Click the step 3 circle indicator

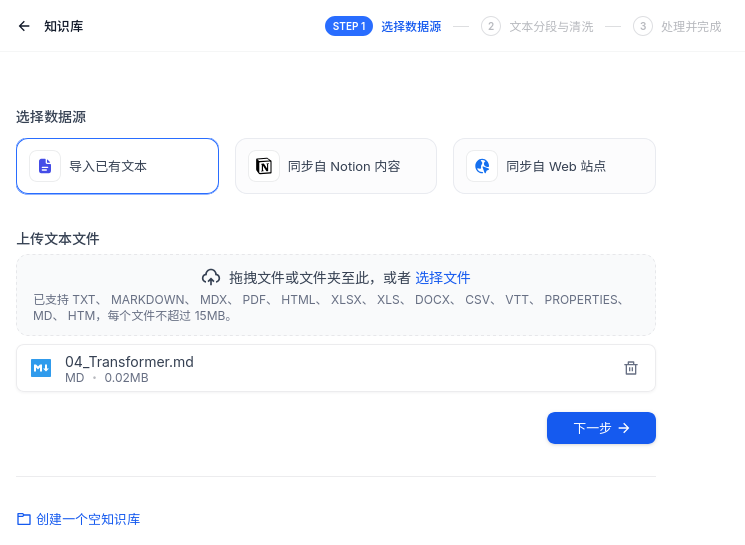(x=643, y=26)
